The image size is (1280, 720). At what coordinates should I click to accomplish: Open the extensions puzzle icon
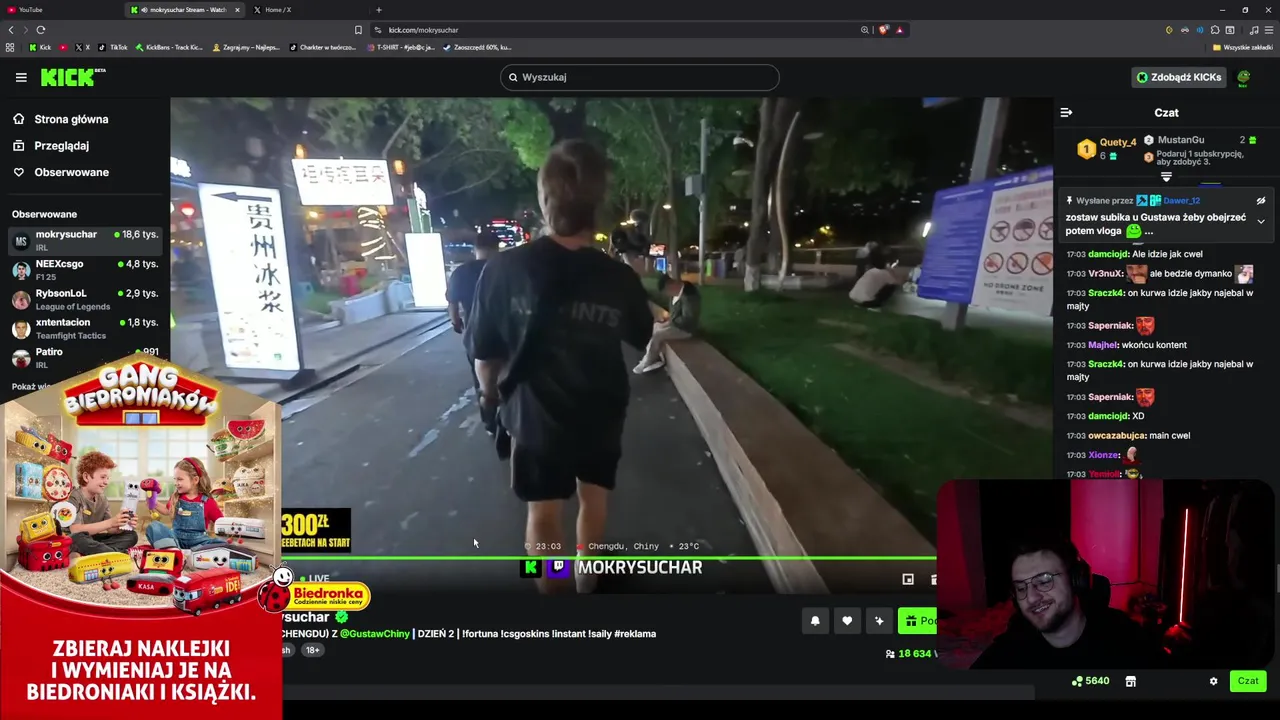click(1215, 30)
